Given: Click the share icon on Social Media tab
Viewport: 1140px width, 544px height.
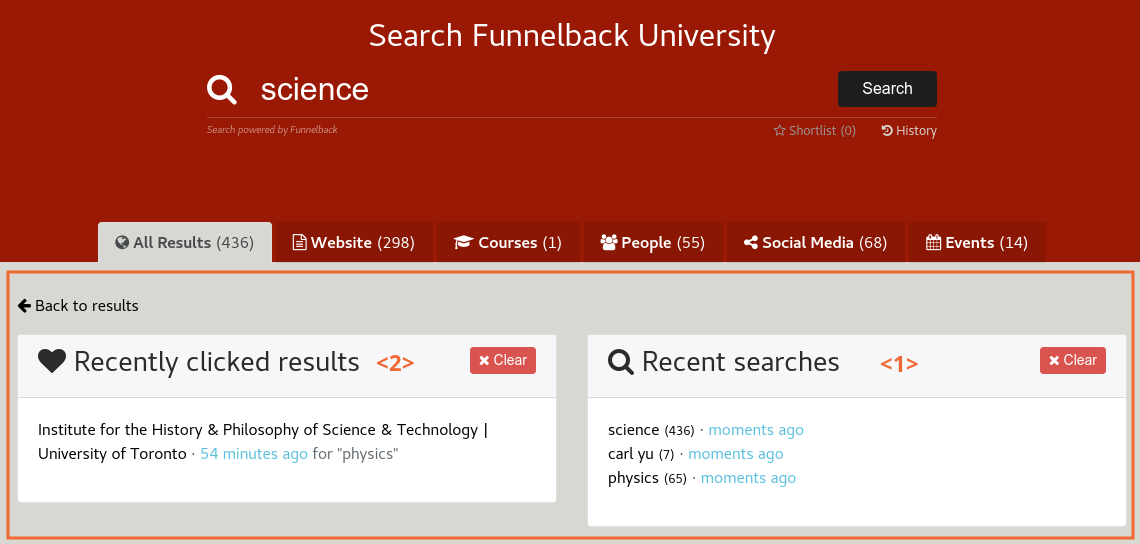Looking at the screenshot, I should [751, 242].
